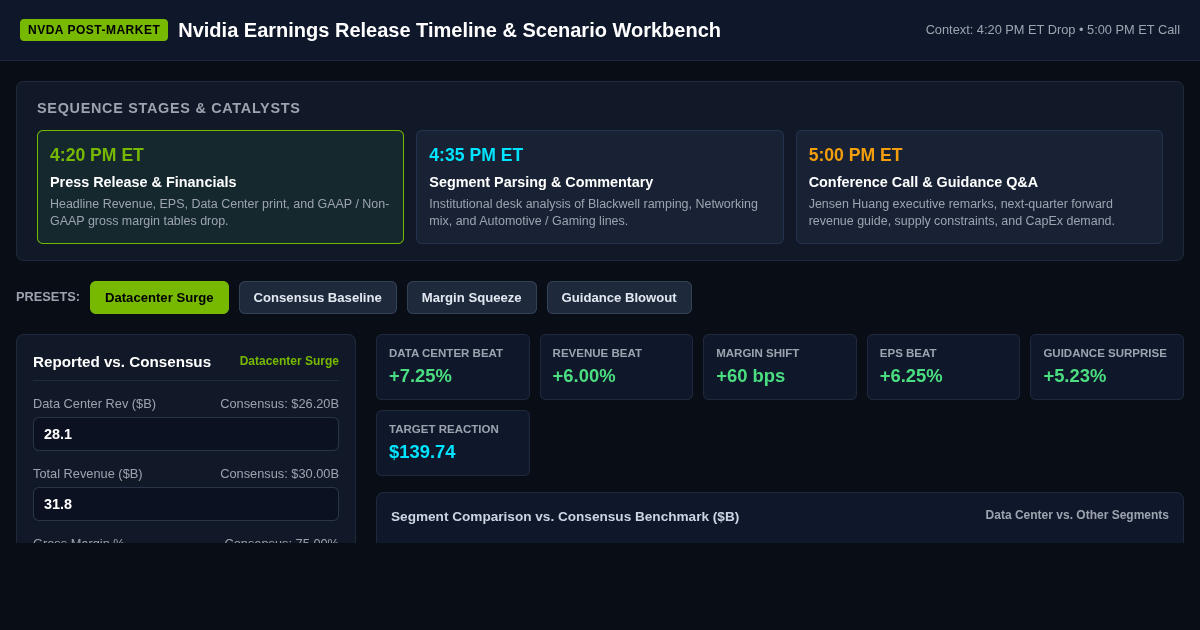Viewport: 1200px width, 630px height.
Task: Click the Consensus: $26.20B label
Action: [x=279, y=404]
